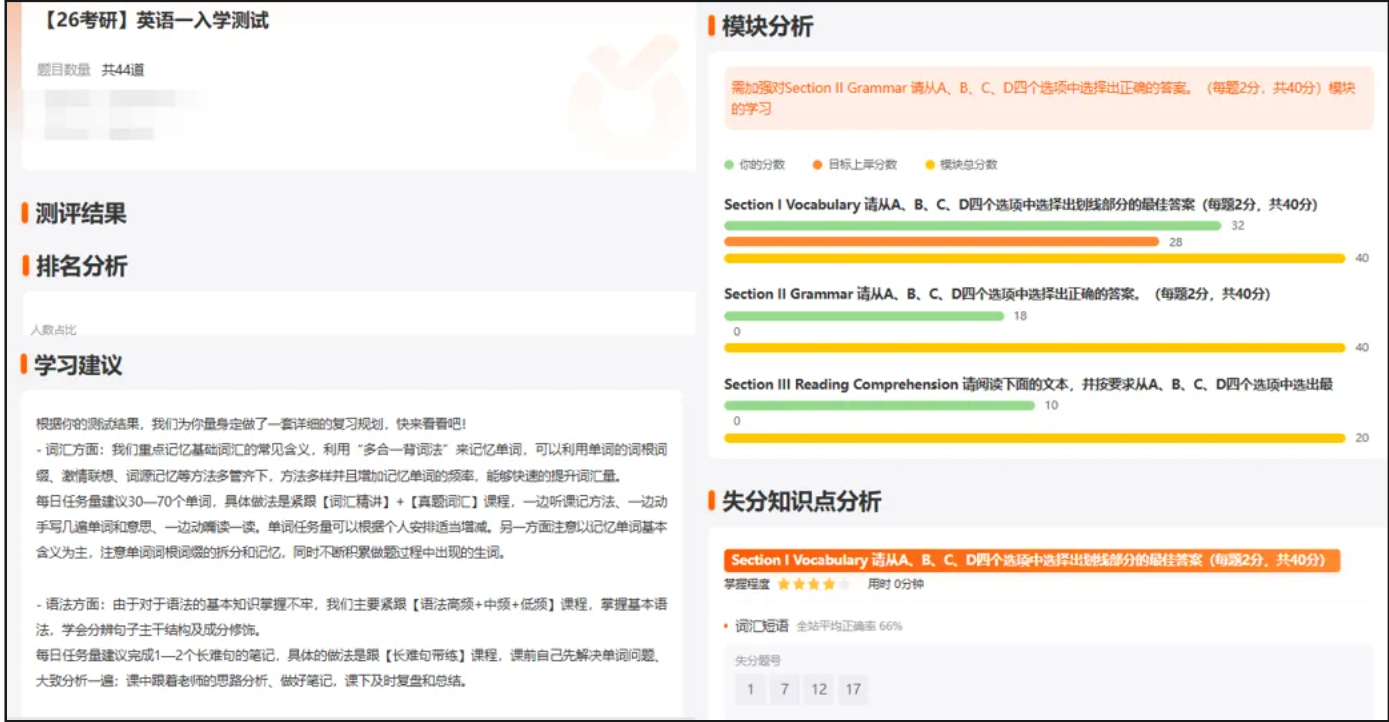Click the 测评结果 section heading
This screenshot has height=722, width=1389.
(81, 213)
